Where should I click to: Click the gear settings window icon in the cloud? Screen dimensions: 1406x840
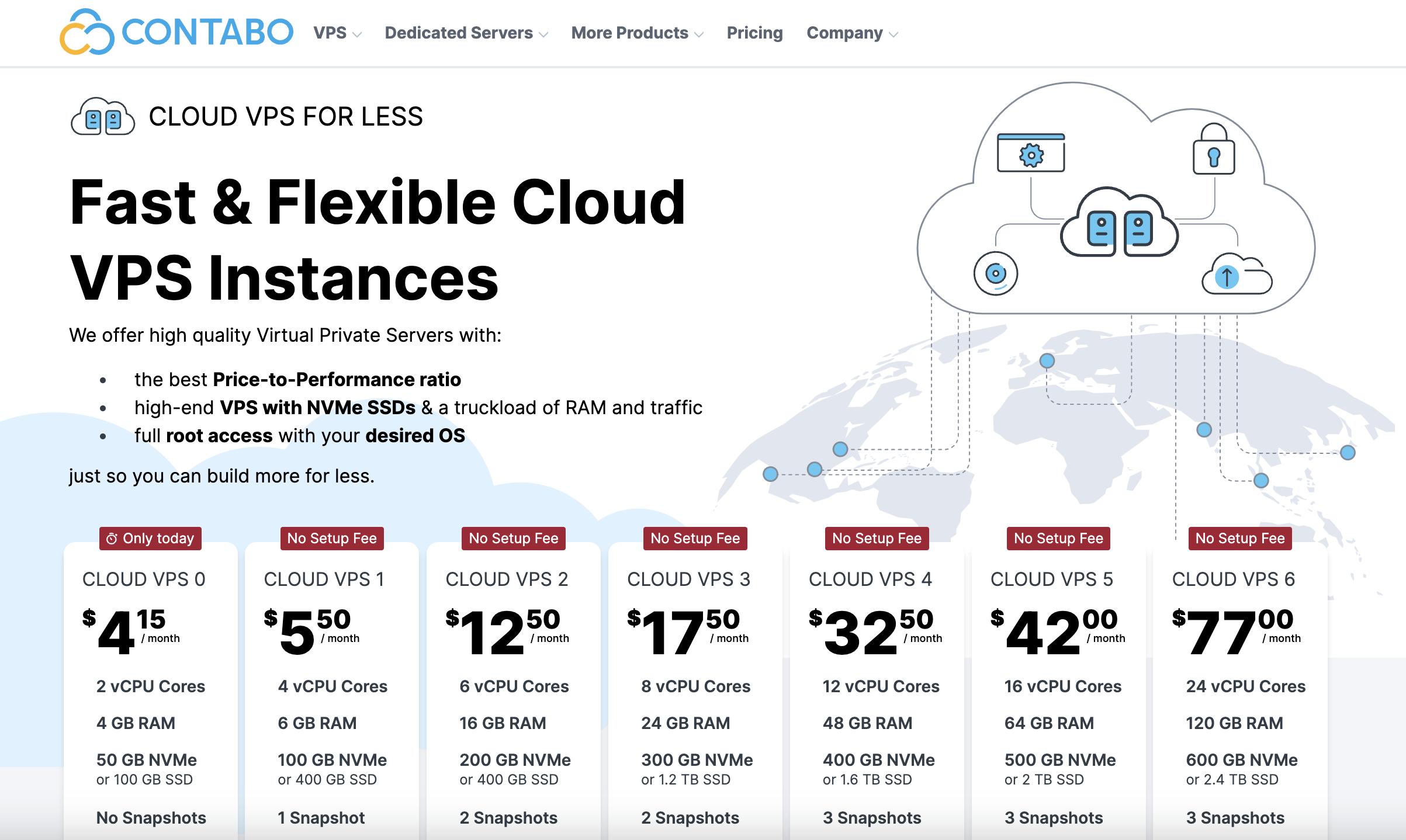coord(1031,153)
